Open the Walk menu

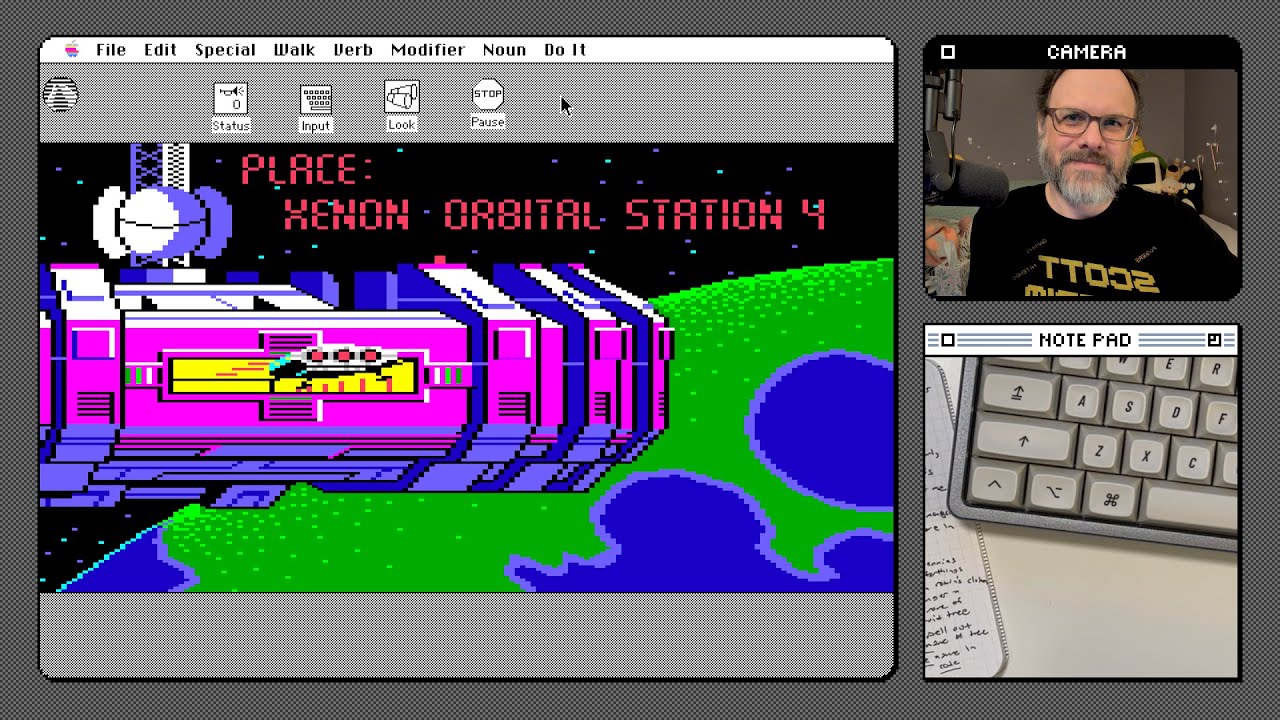294,50
